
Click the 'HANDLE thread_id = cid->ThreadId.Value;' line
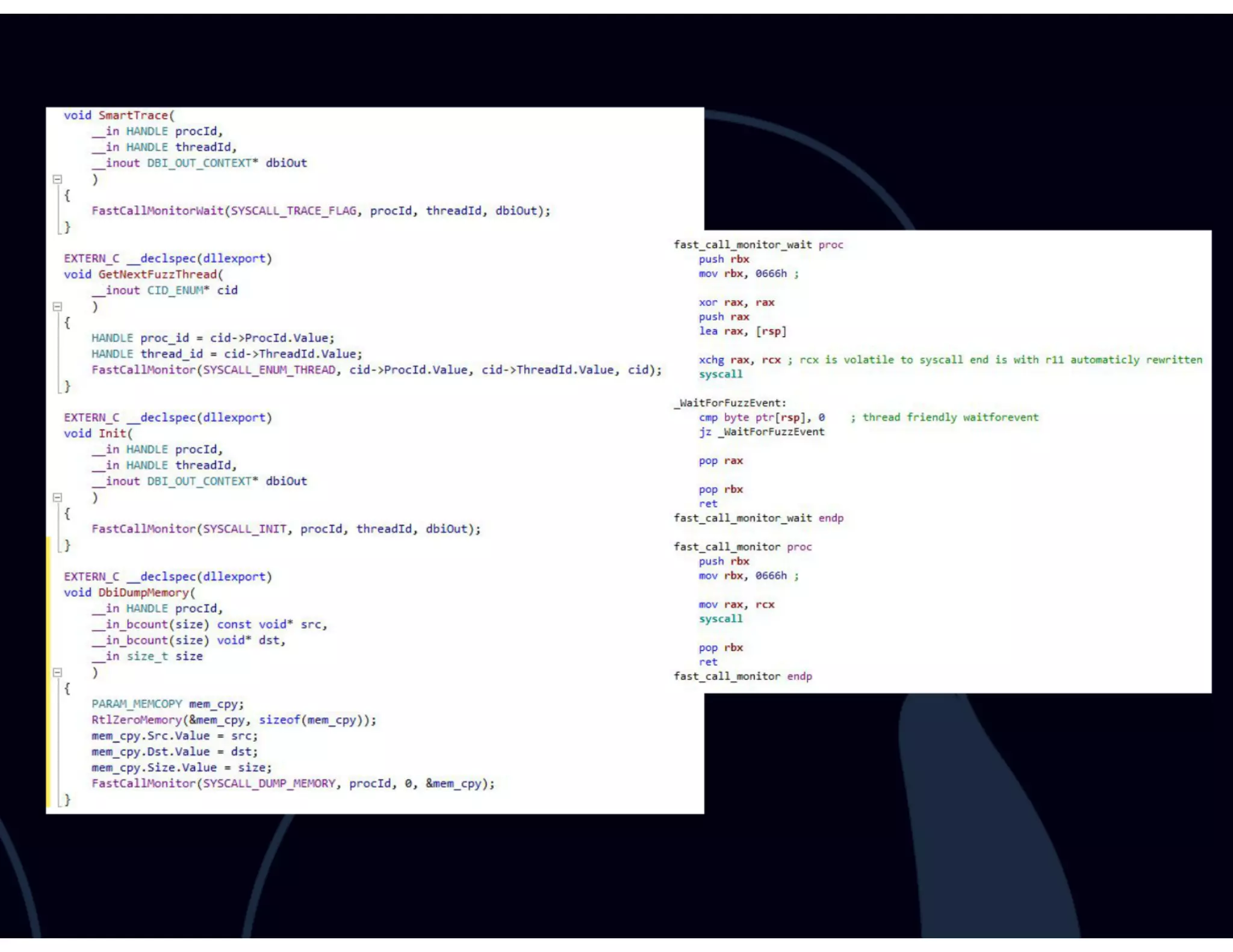tap(227, 354)
